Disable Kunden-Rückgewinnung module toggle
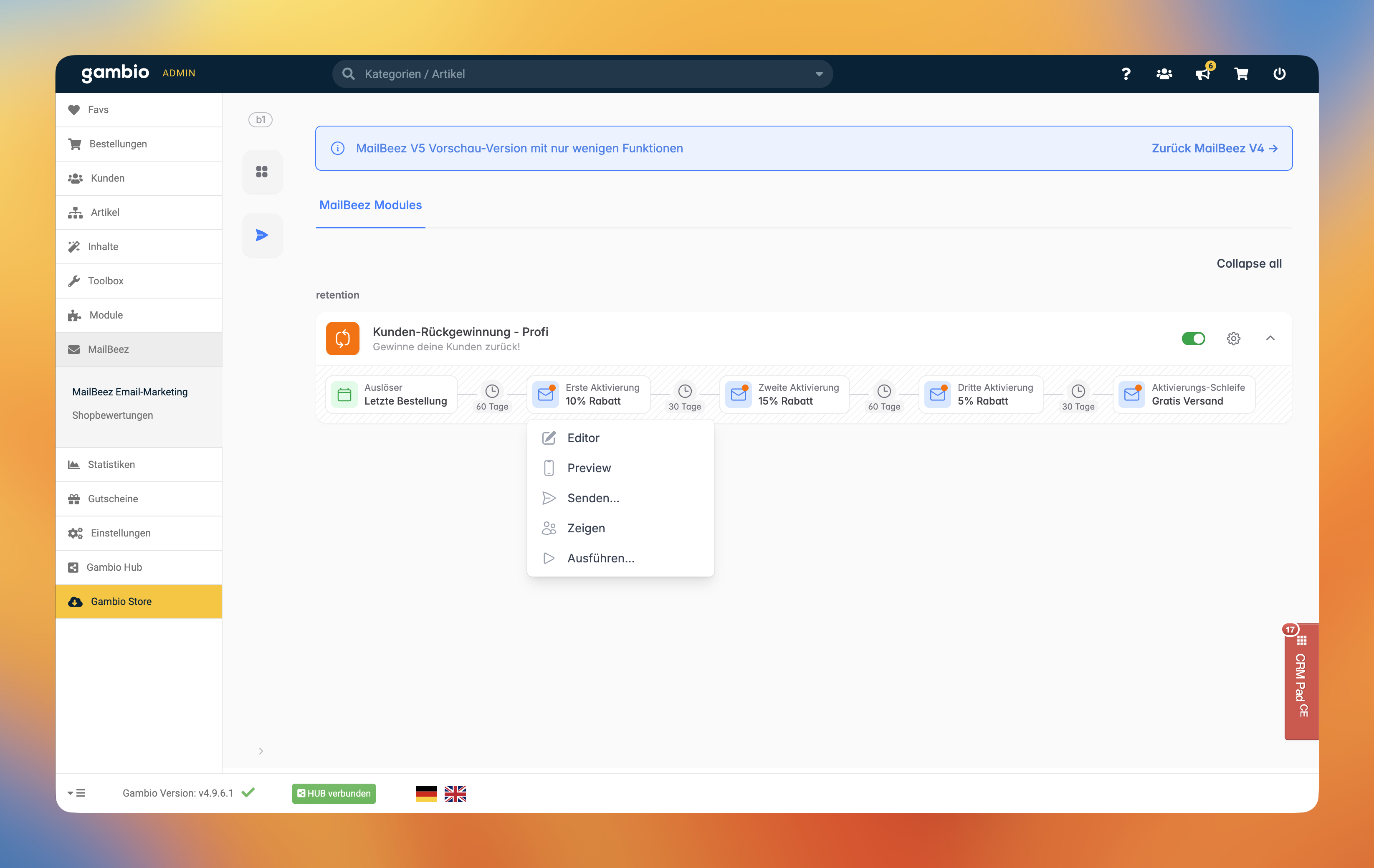The height and width of the screenshot is (868, 1374). click(1193, 339)
